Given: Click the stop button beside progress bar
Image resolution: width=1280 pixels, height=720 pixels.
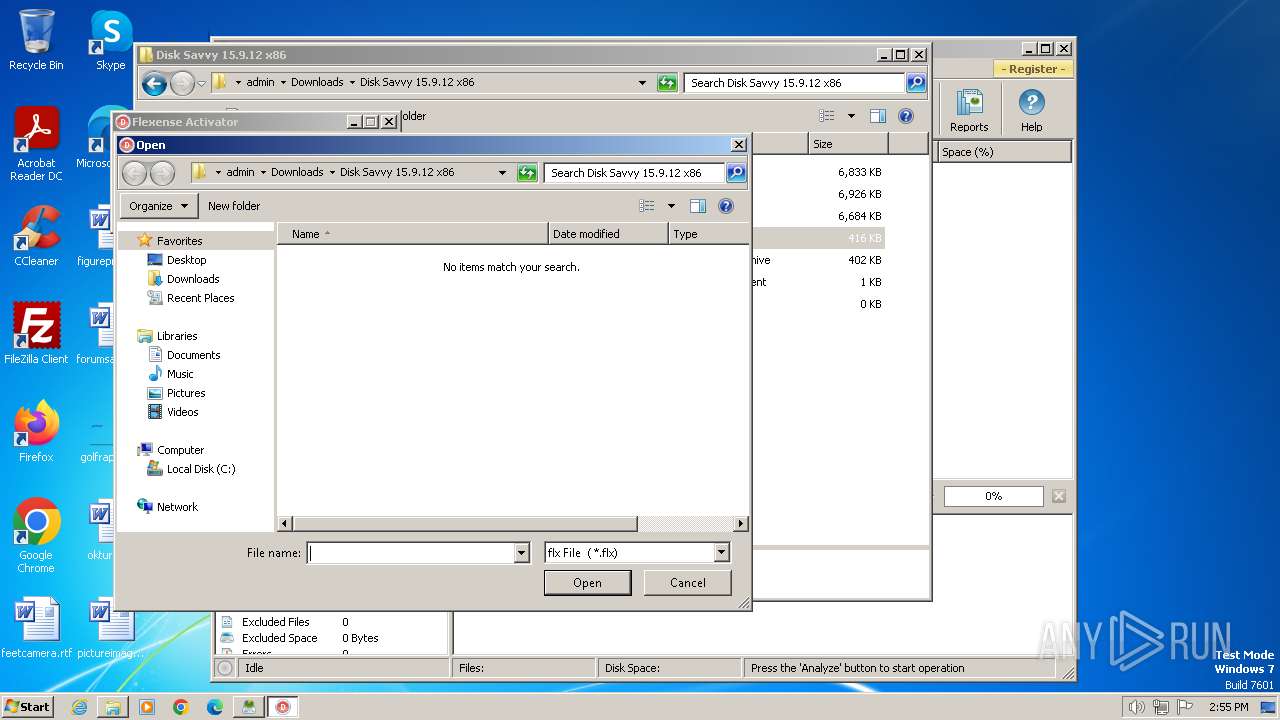Looking at the screenshot, I should [1059, 496].
